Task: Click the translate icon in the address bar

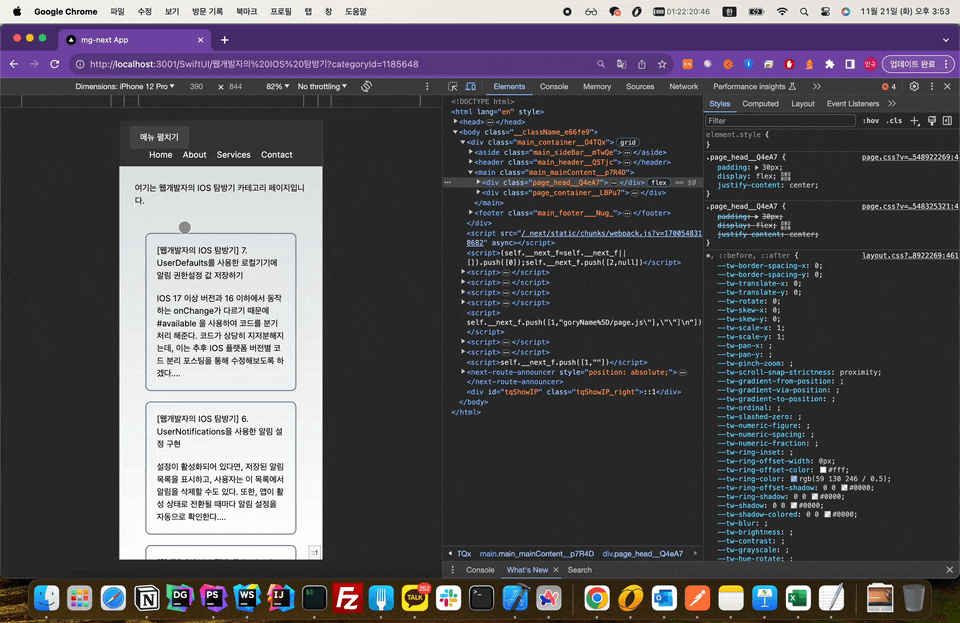Action: click(621, 64)
